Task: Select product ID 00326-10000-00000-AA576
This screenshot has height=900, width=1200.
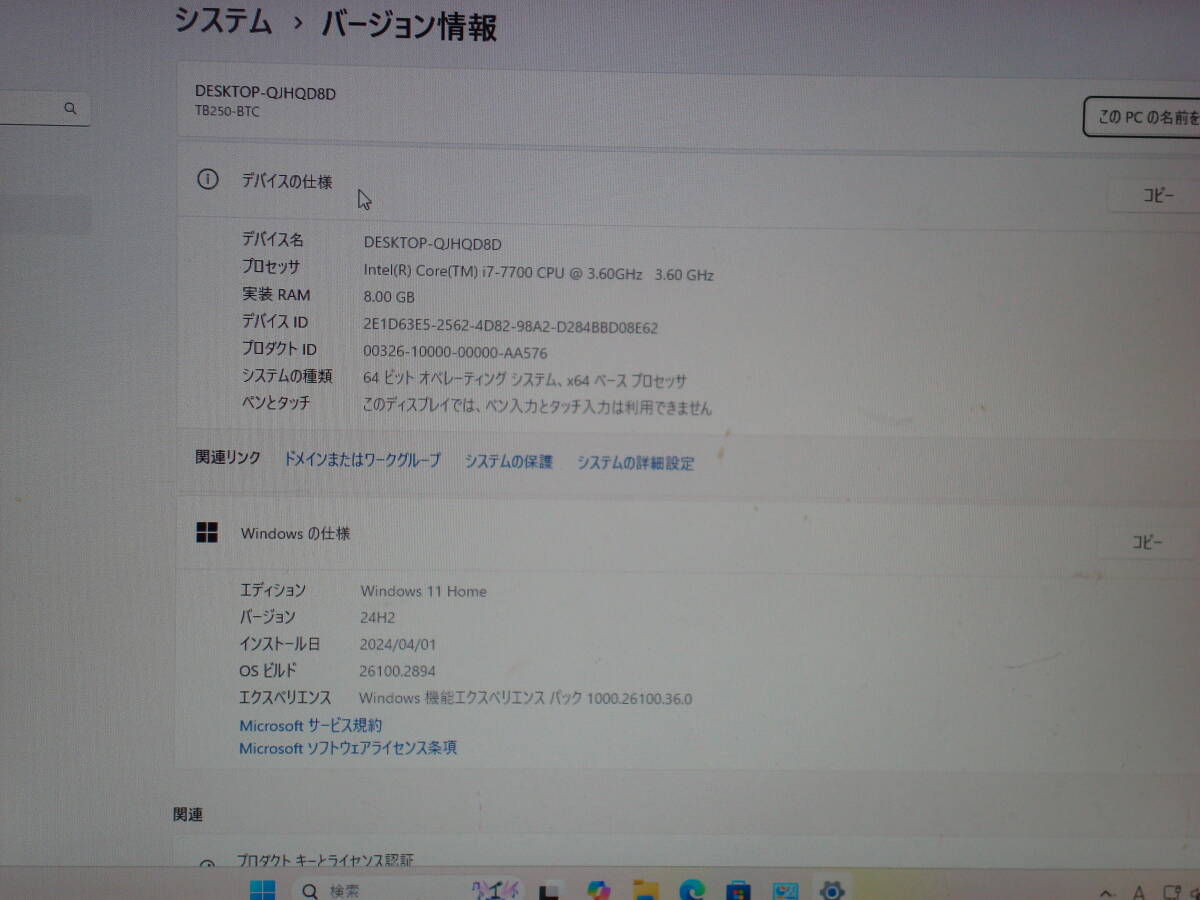Action: (455, 352)
